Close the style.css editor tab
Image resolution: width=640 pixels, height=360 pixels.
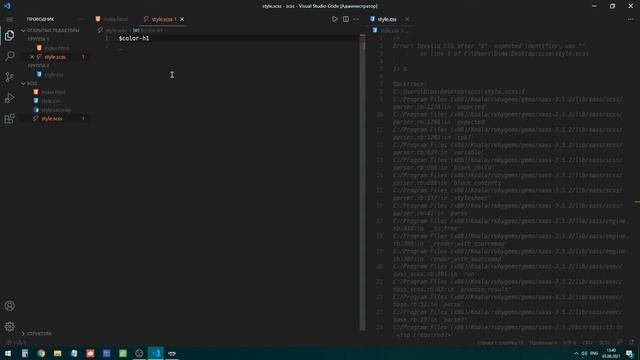(407, 19)
